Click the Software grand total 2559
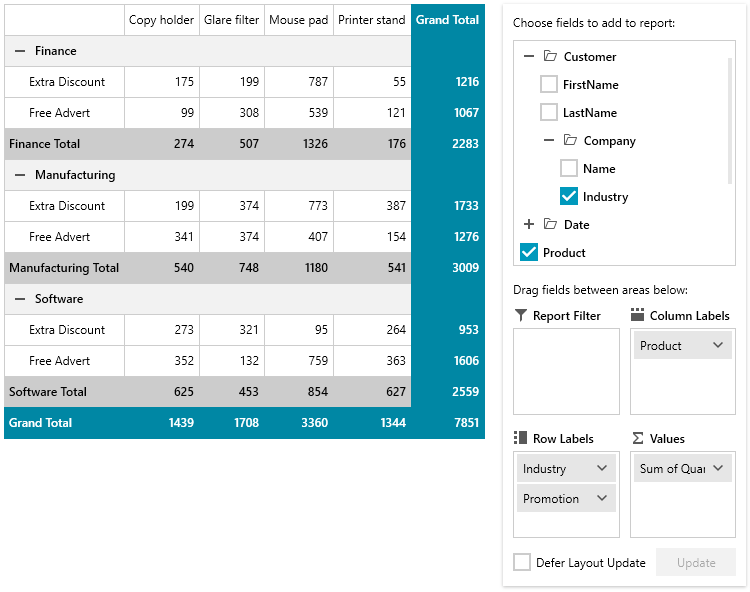This screenshot has width=750, height=592. (x=466, y=392)
